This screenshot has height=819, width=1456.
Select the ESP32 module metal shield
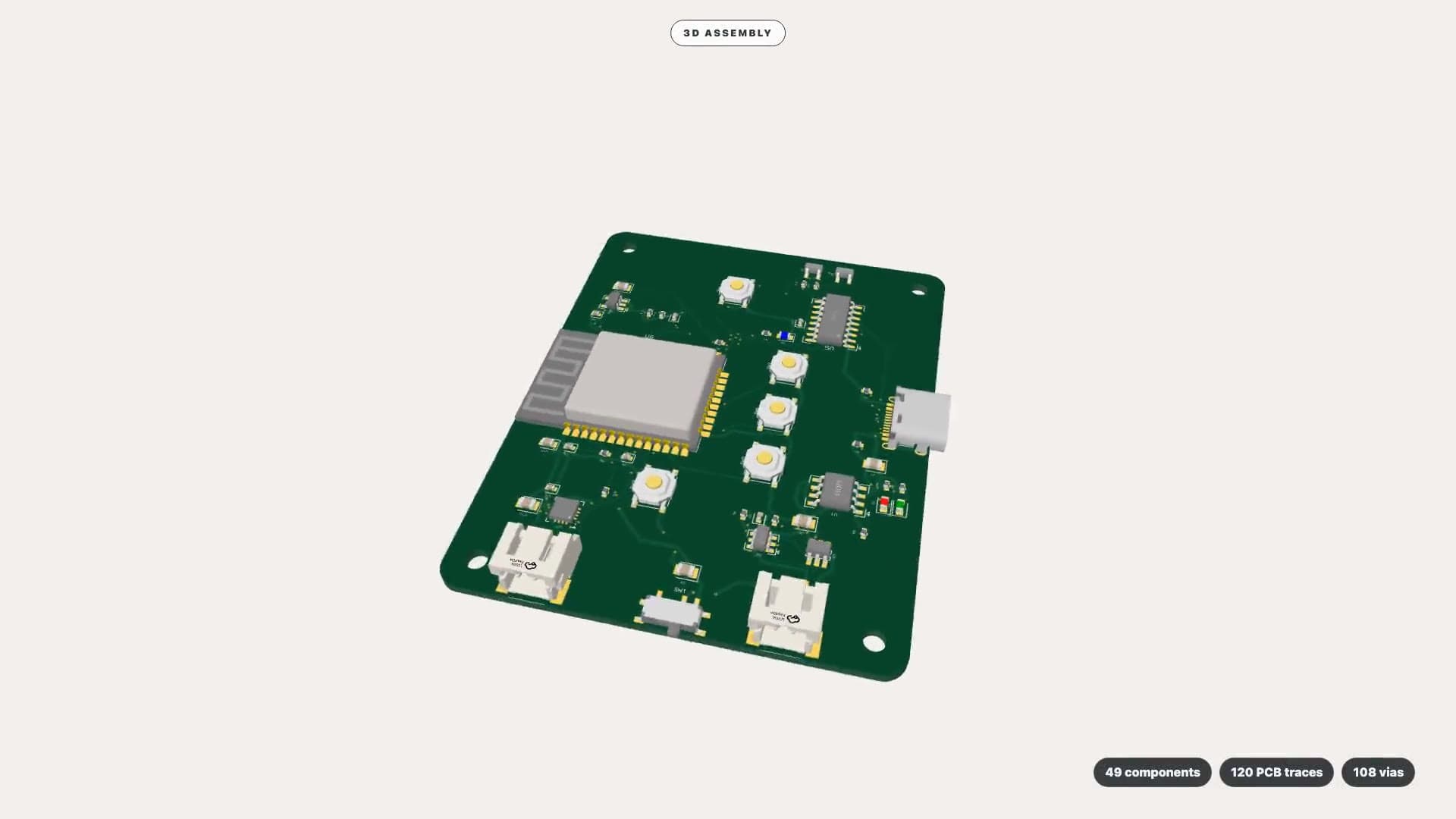coord(641,388)
